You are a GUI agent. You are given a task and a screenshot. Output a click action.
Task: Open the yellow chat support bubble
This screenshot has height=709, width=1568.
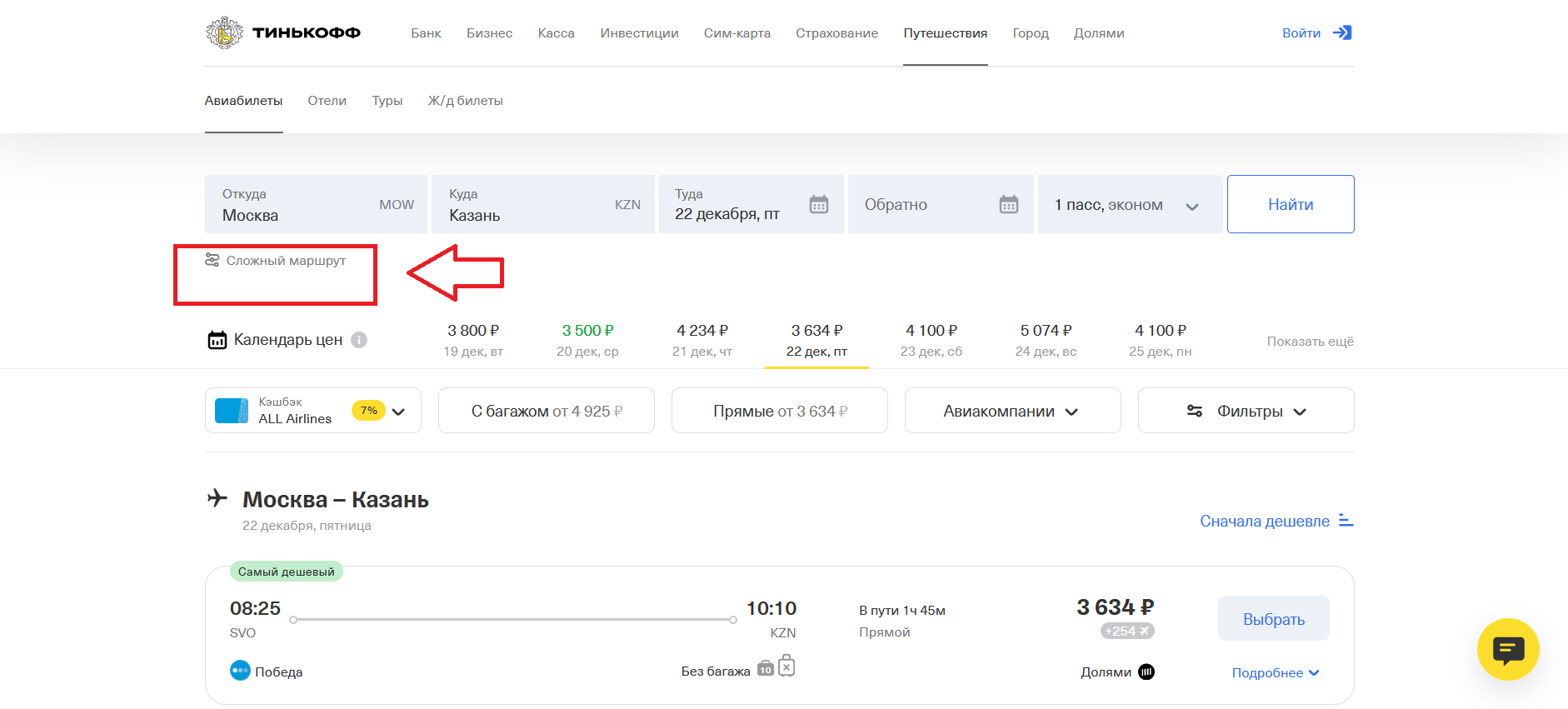point(1507,649)
